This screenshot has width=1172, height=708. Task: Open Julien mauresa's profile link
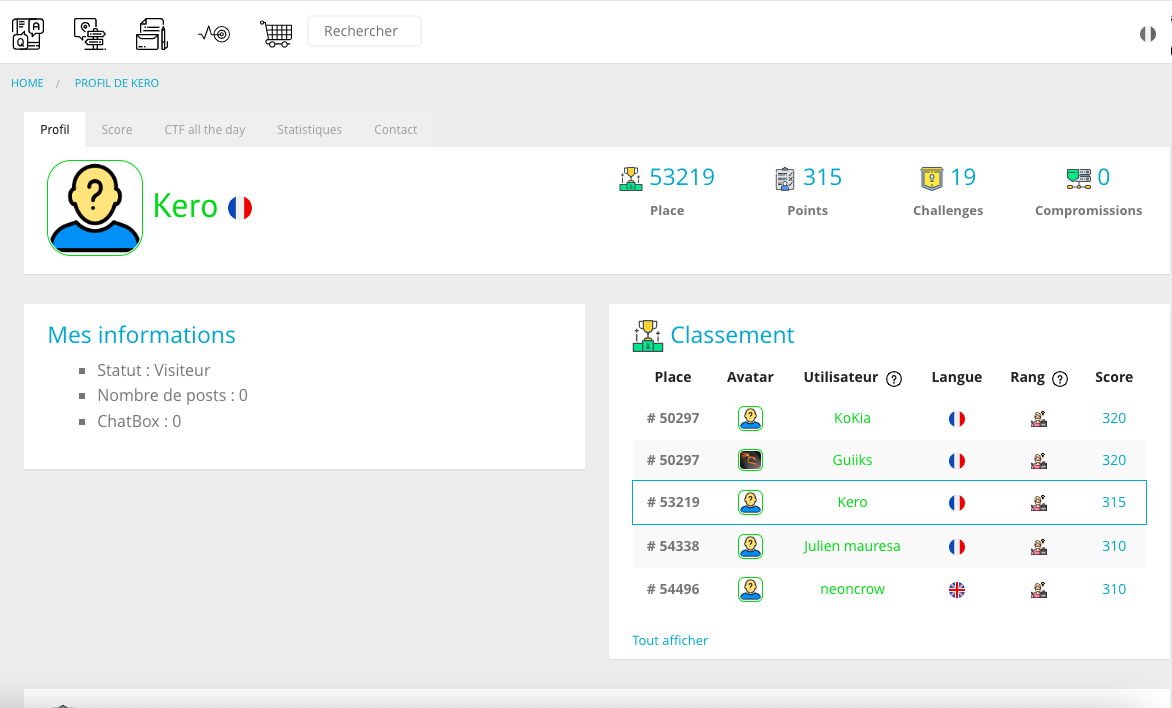click(x=852, y=546)
